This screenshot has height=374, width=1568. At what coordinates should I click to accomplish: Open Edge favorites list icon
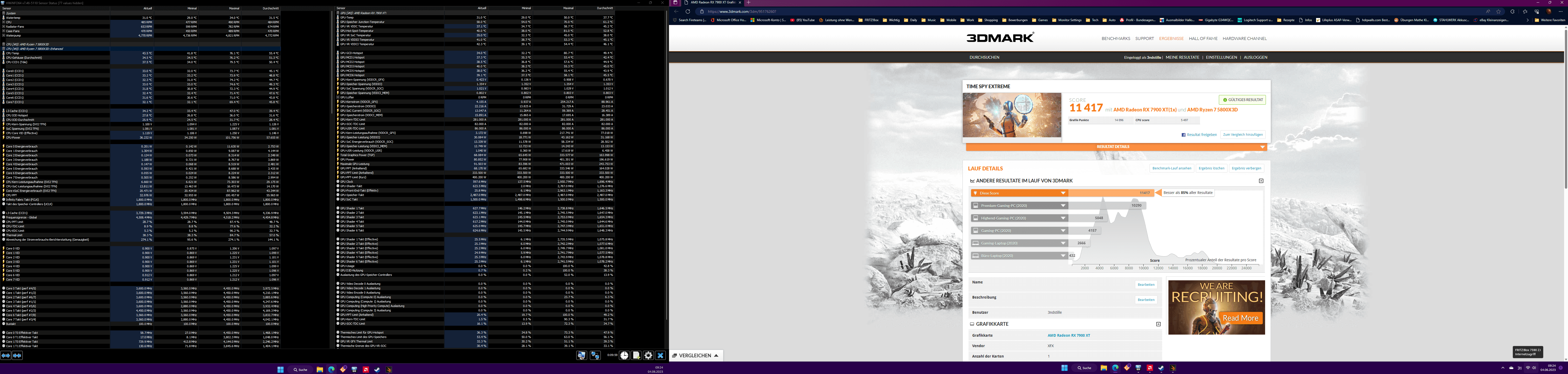[1525, 11]
